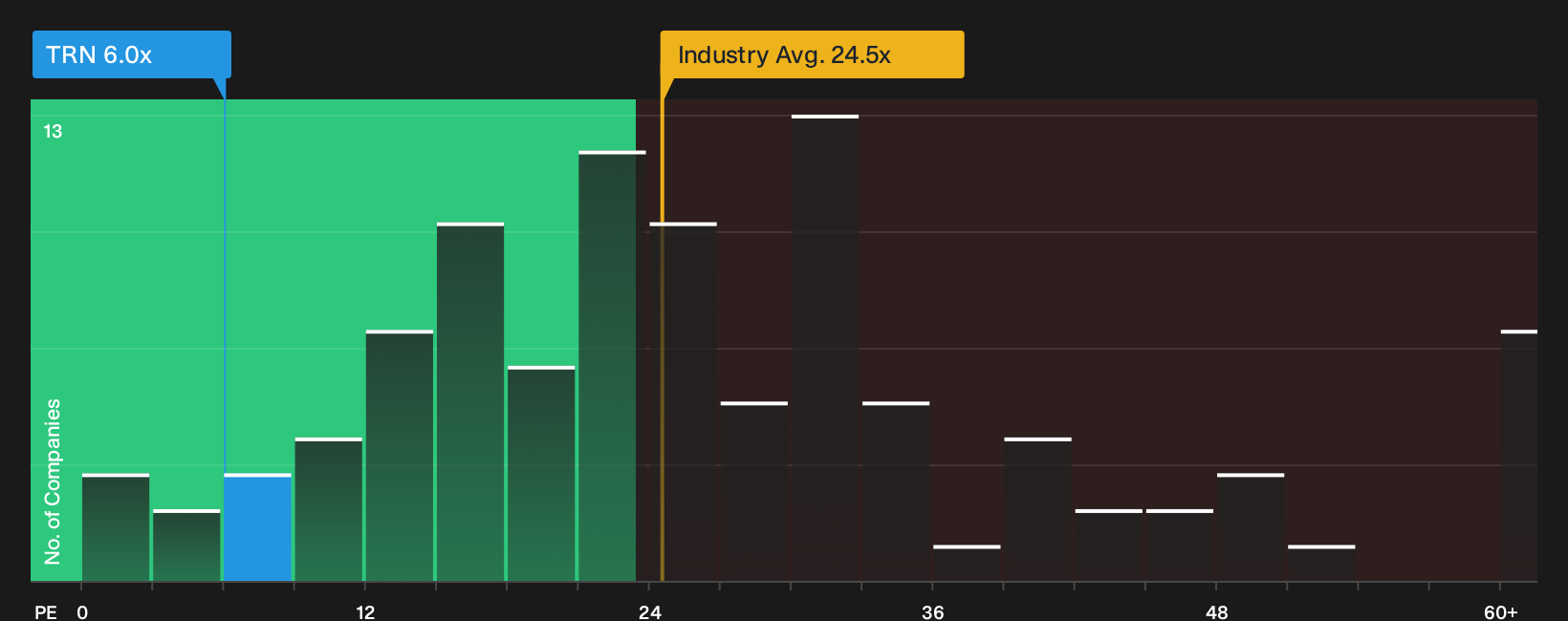Click the y-axis value 13
This screenshot has width=1568, height=621.
pos(53,131)
